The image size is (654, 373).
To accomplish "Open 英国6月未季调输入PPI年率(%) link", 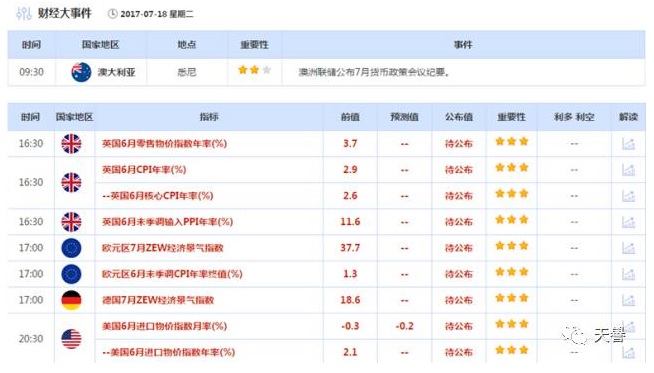I will coord(167,222).
